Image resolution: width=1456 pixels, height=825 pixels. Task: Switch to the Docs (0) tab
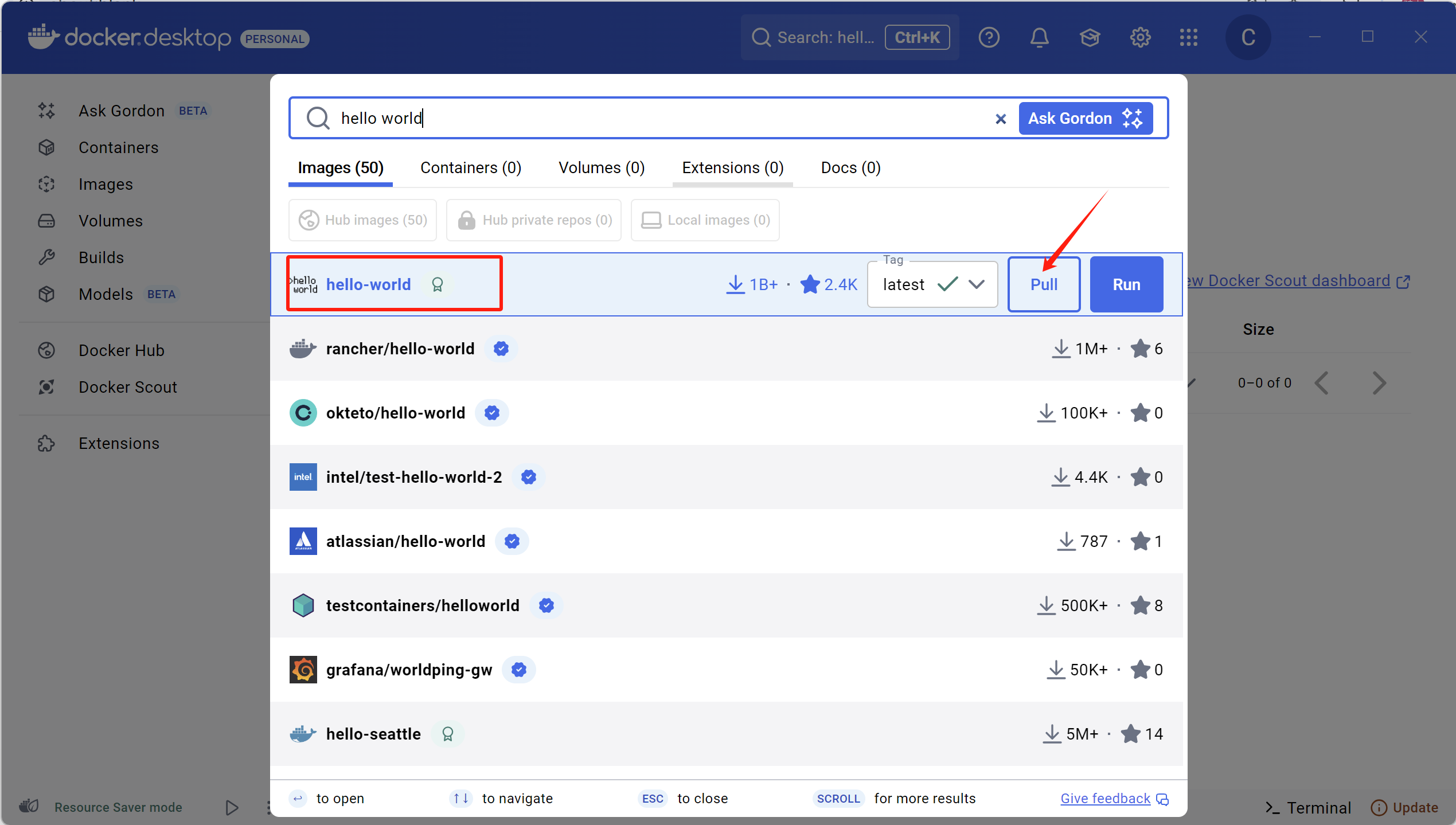point(850,168)
